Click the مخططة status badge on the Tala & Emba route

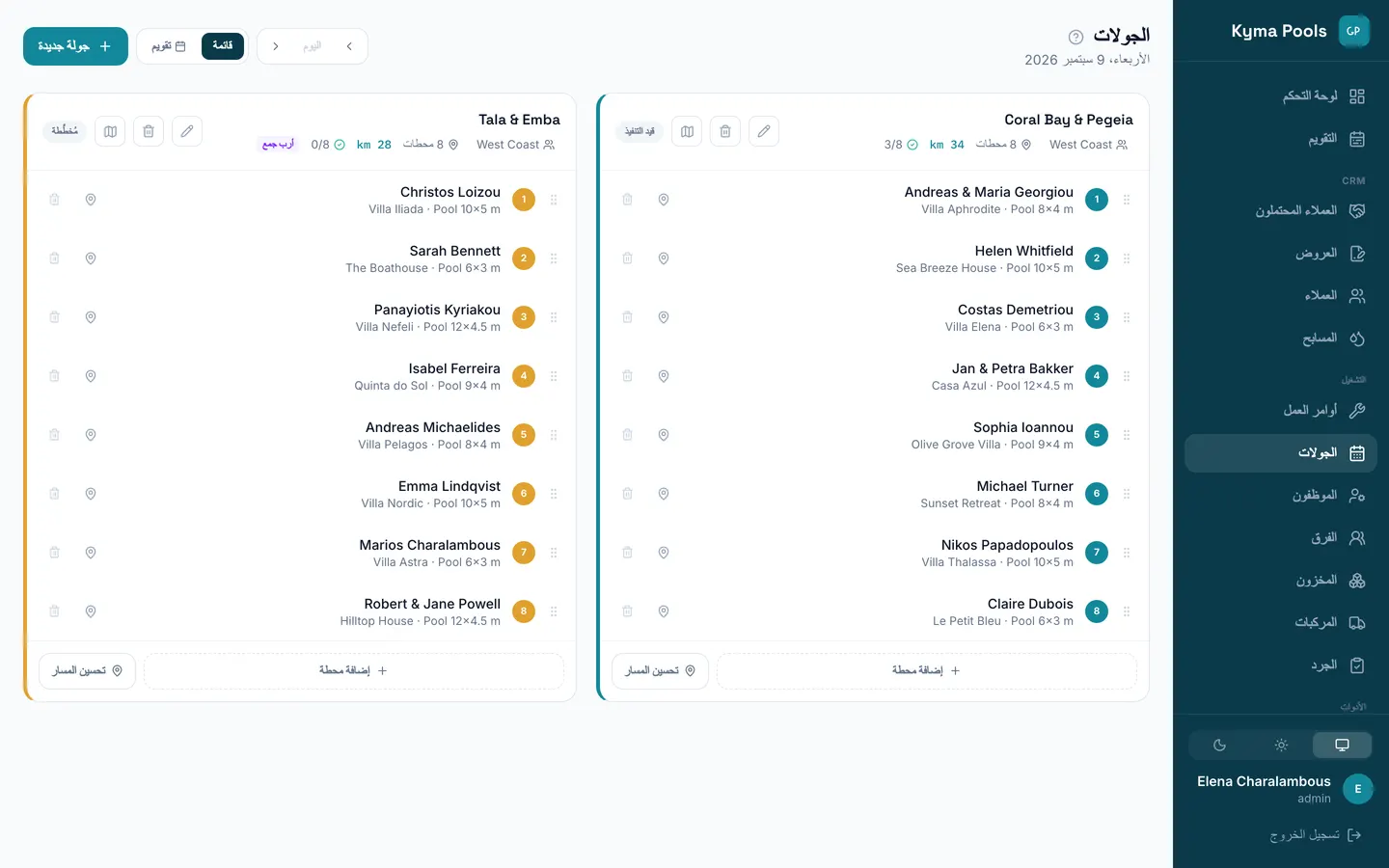point(65,131)
